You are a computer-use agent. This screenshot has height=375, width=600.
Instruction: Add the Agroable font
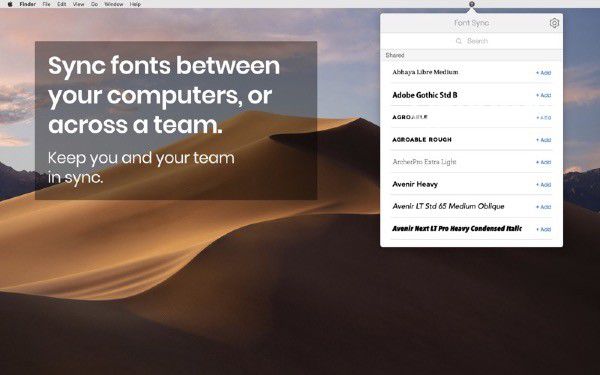(x=543, y=118)
